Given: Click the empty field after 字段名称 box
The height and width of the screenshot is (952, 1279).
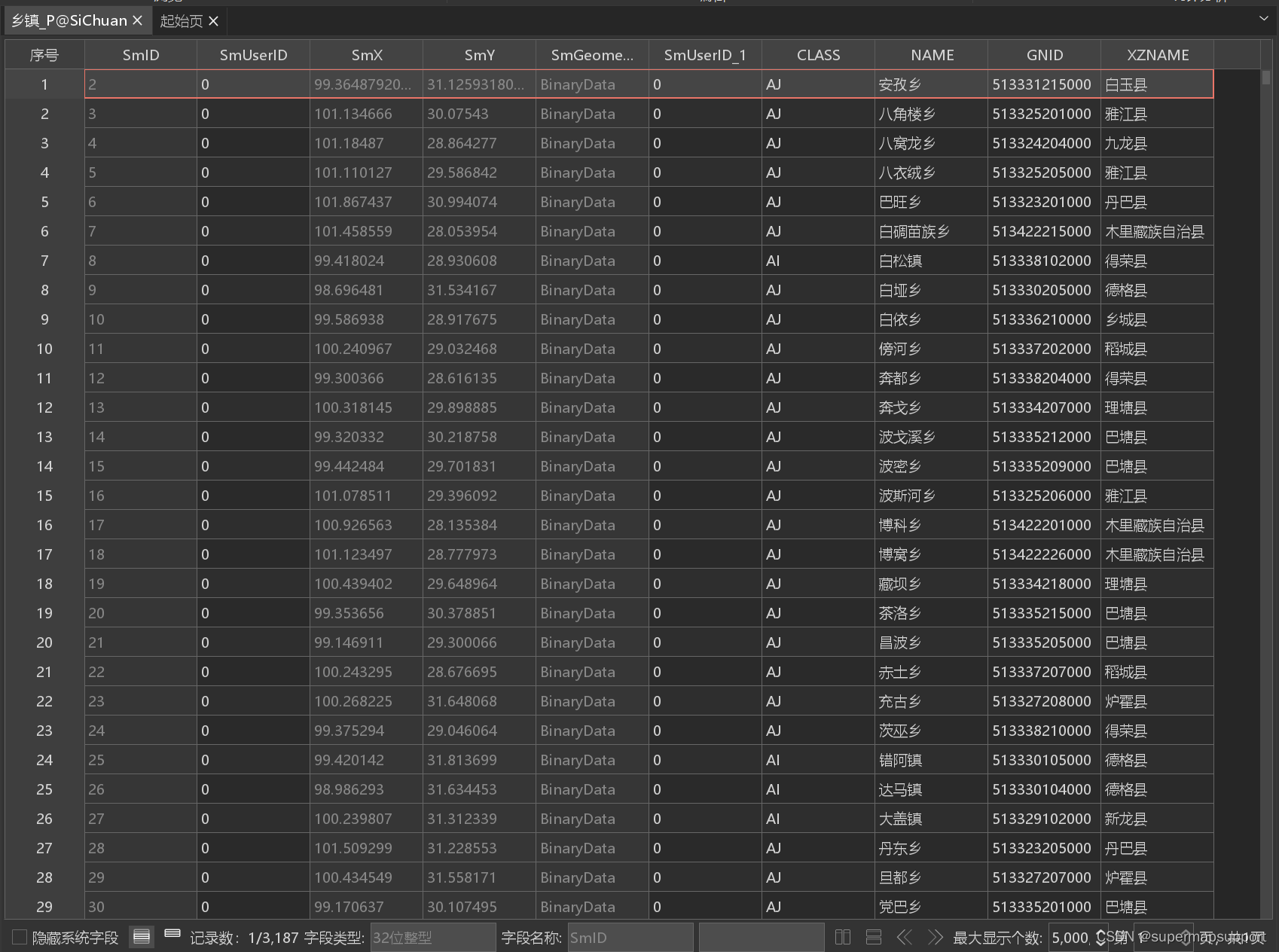Looking at the screenshot, I should tap(762, 937).
